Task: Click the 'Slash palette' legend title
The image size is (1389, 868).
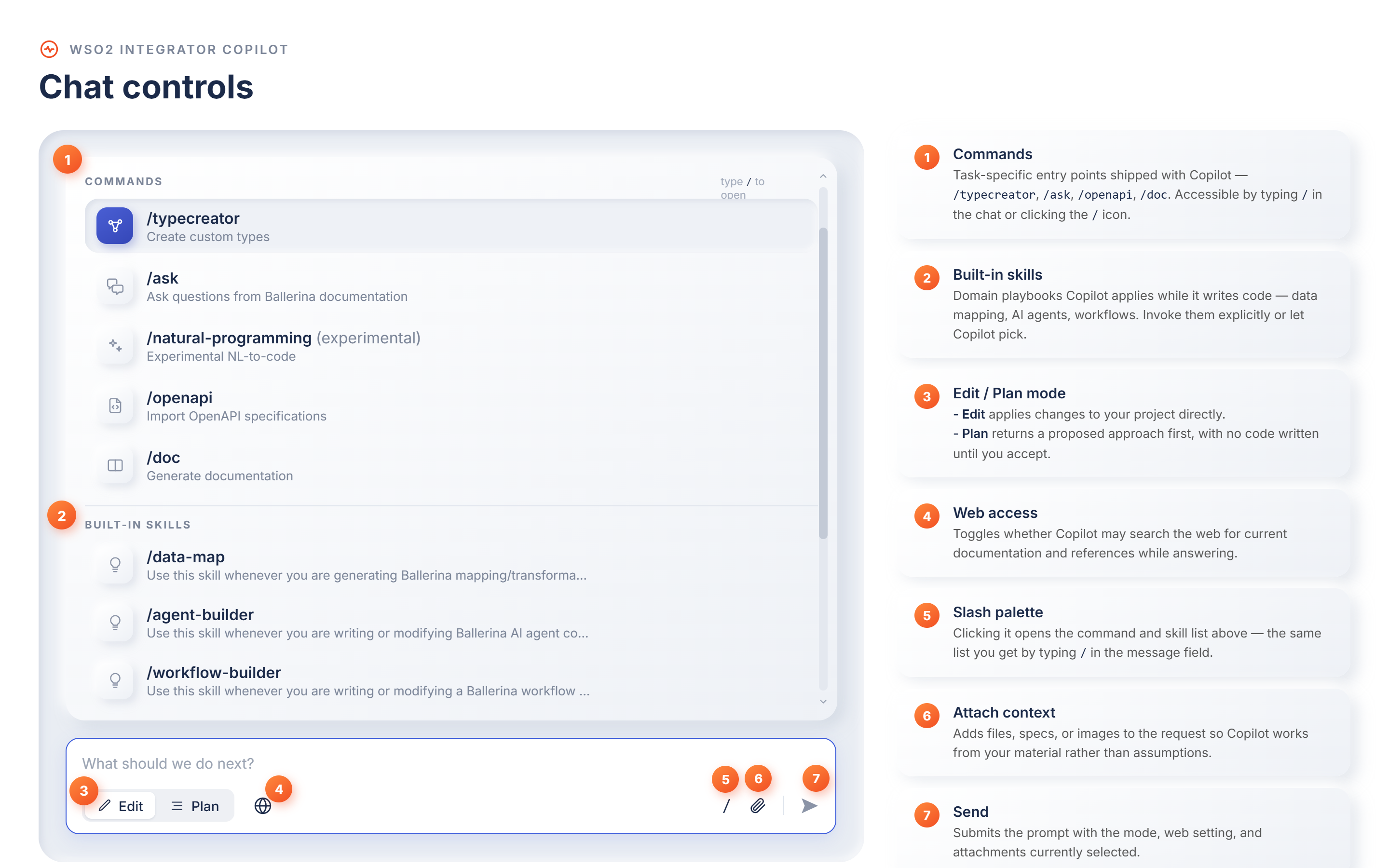Action: pos(997,612)
